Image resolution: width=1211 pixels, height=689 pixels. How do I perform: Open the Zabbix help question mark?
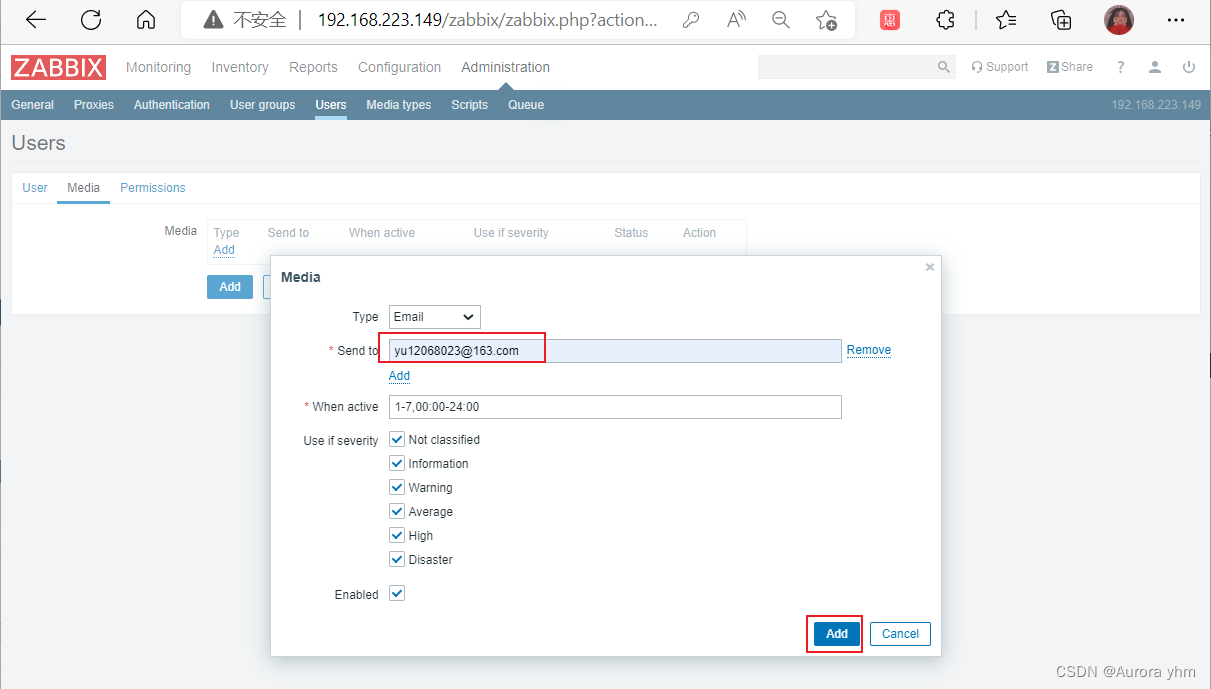point(1121,67)
